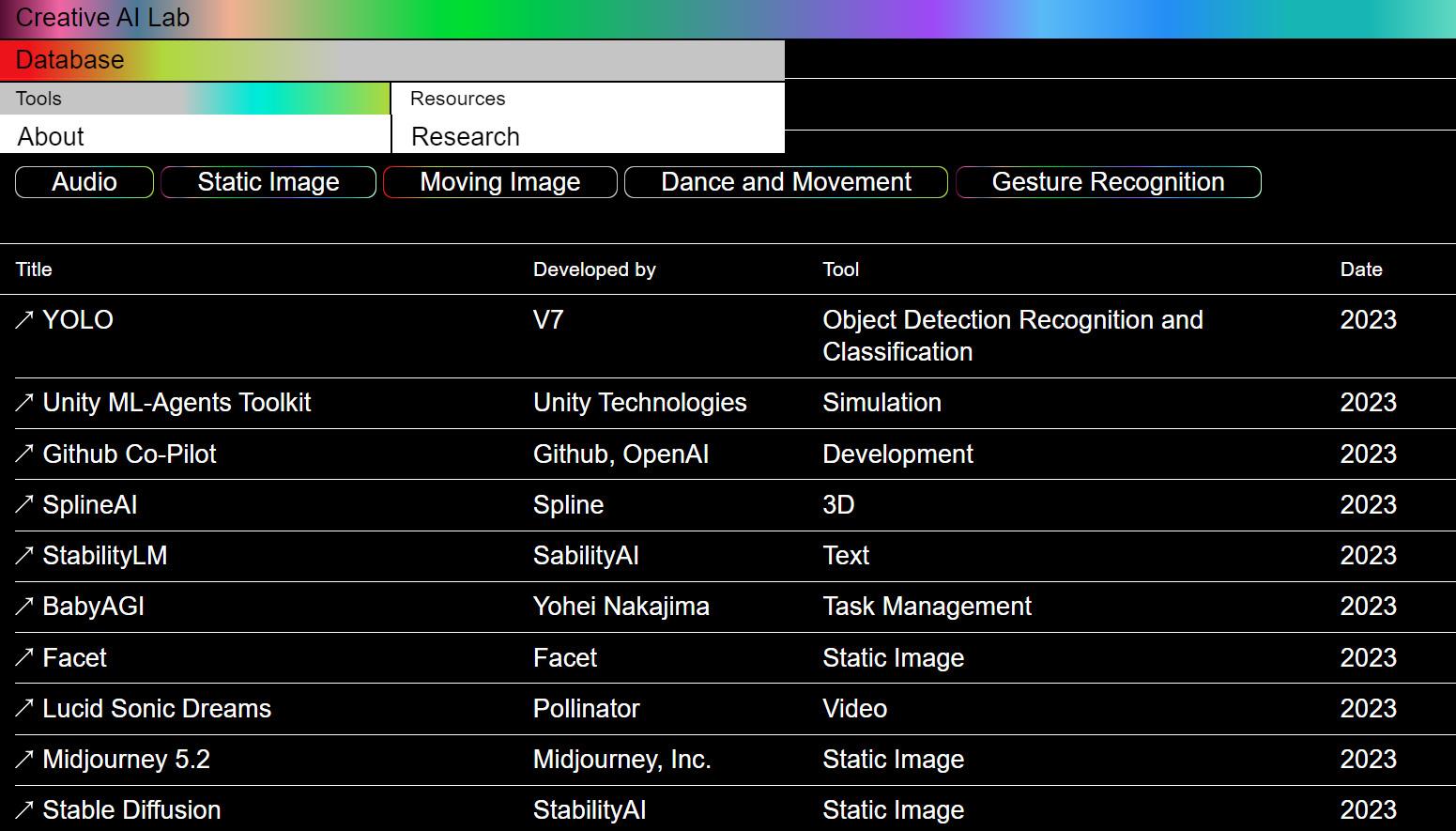Sort by the Tool column header
Image resolution: width=1456 pixels, height=831 pixels.
pos(840,269)
